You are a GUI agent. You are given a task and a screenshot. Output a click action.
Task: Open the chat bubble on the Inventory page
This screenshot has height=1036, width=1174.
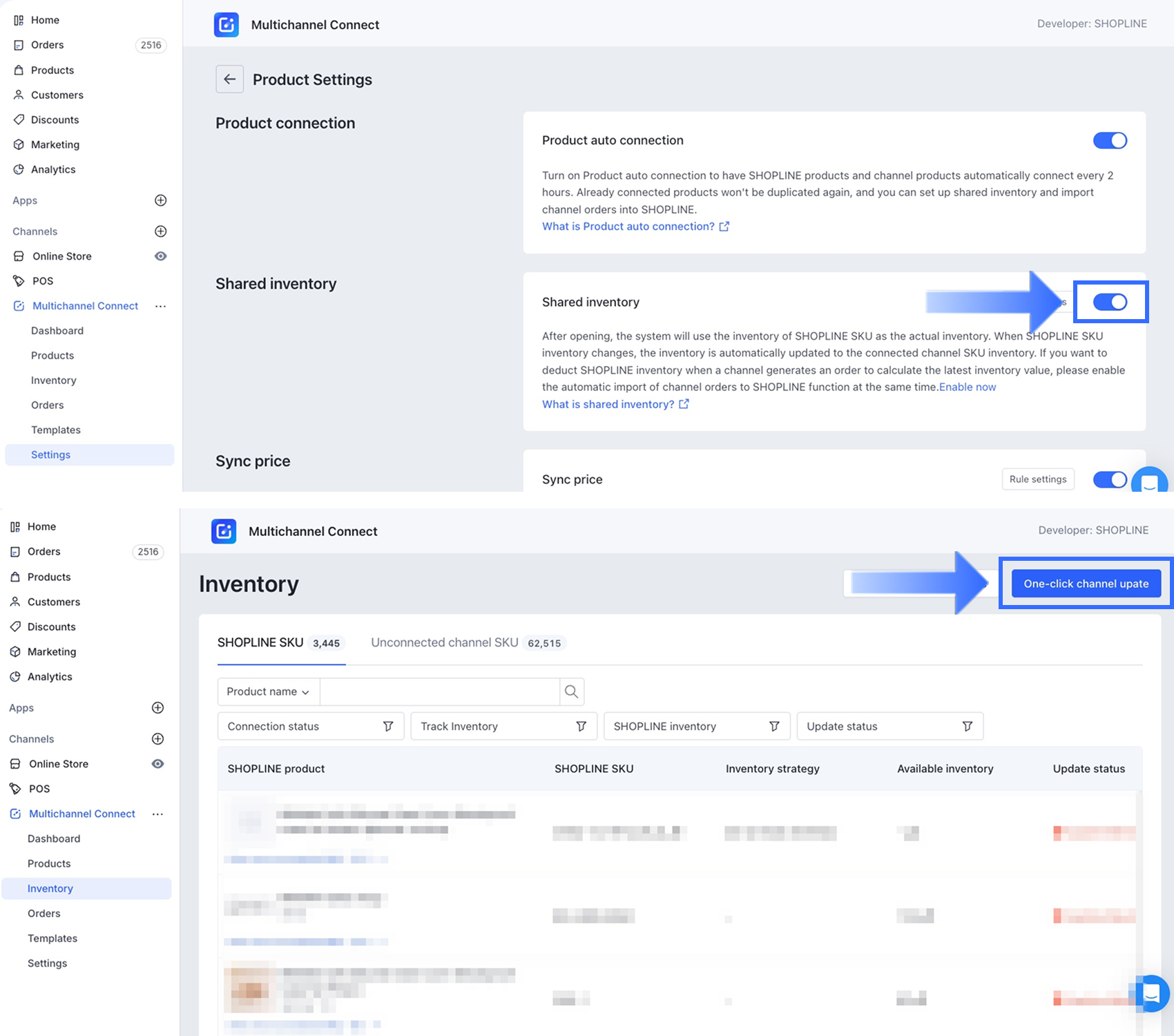click(1151, 993)
